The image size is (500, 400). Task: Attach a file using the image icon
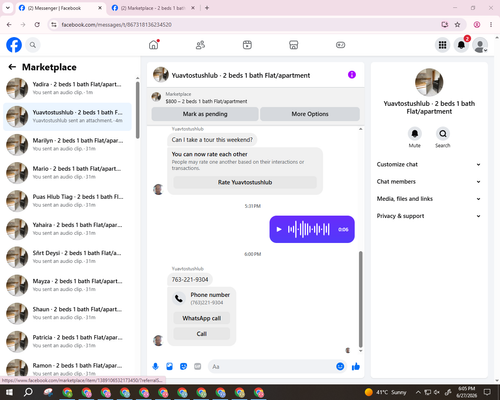point(169,367)
